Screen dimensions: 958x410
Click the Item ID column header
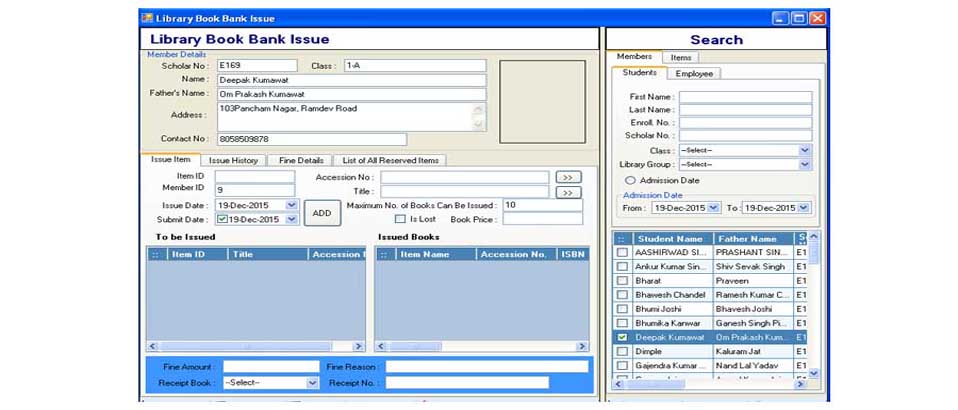point(195,254)
